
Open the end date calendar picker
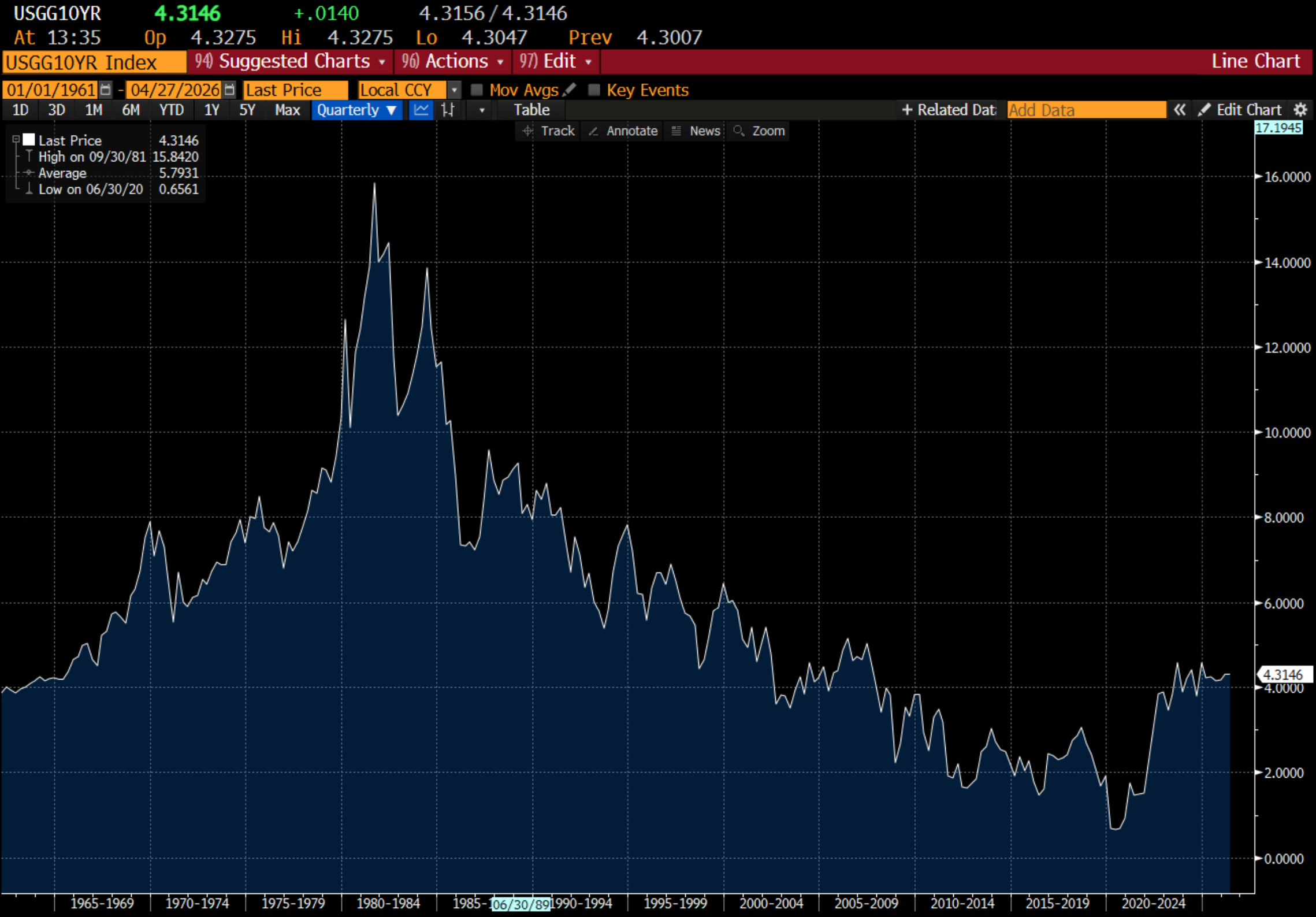click(x=229, y=90)
